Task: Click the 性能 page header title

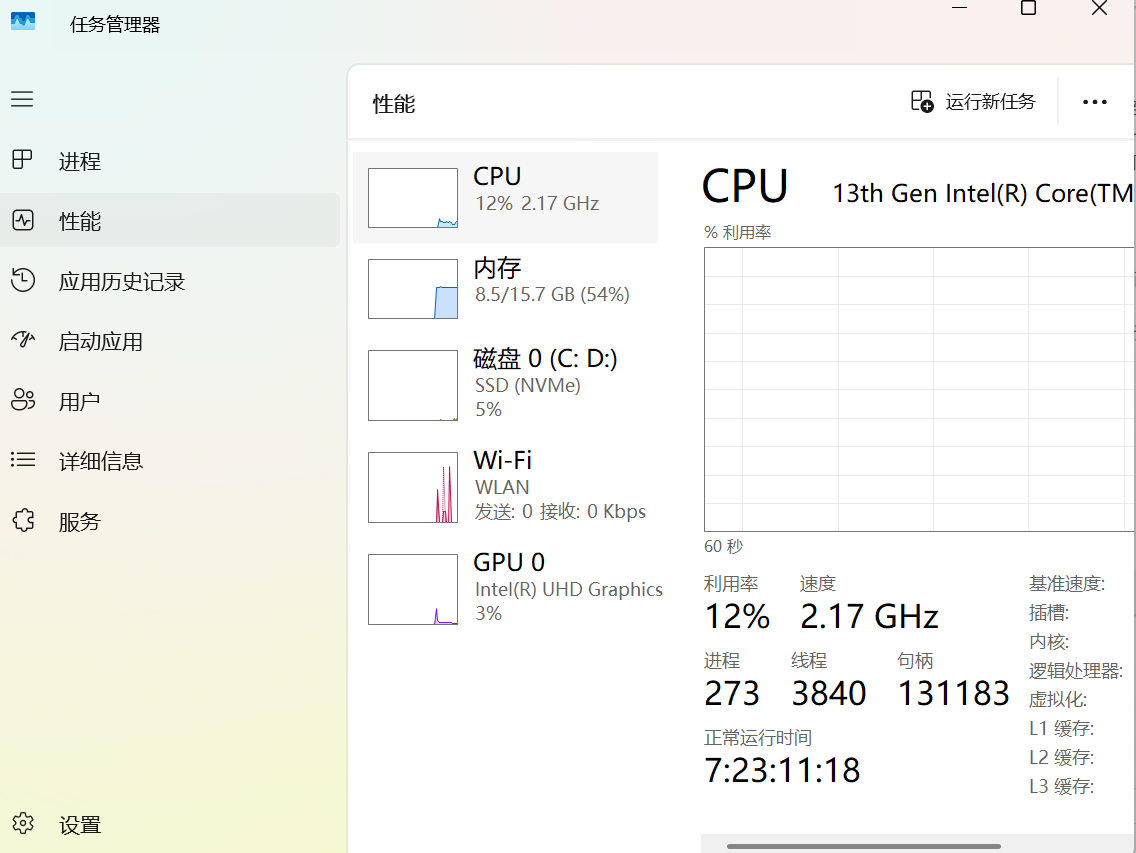Action: [x=393, y=104]
